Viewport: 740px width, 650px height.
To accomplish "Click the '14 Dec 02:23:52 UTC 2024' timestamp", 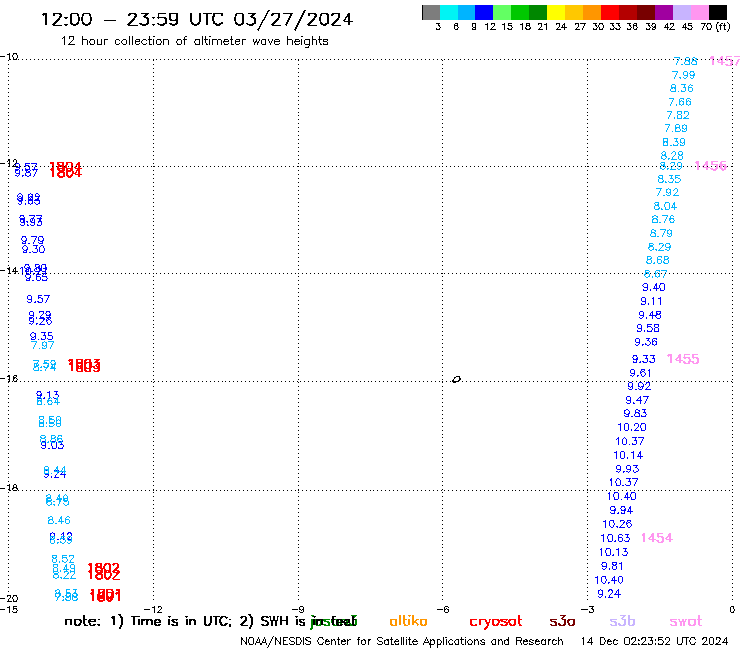I will click(x=654, y=641).
